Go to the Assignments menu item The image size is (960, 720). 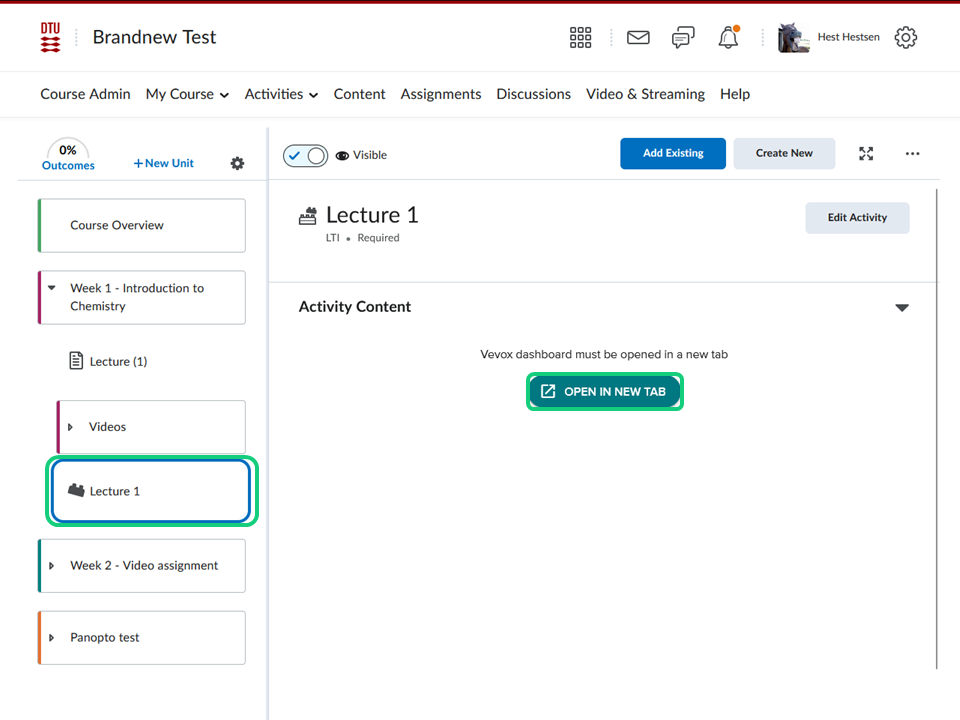(440, 94)
